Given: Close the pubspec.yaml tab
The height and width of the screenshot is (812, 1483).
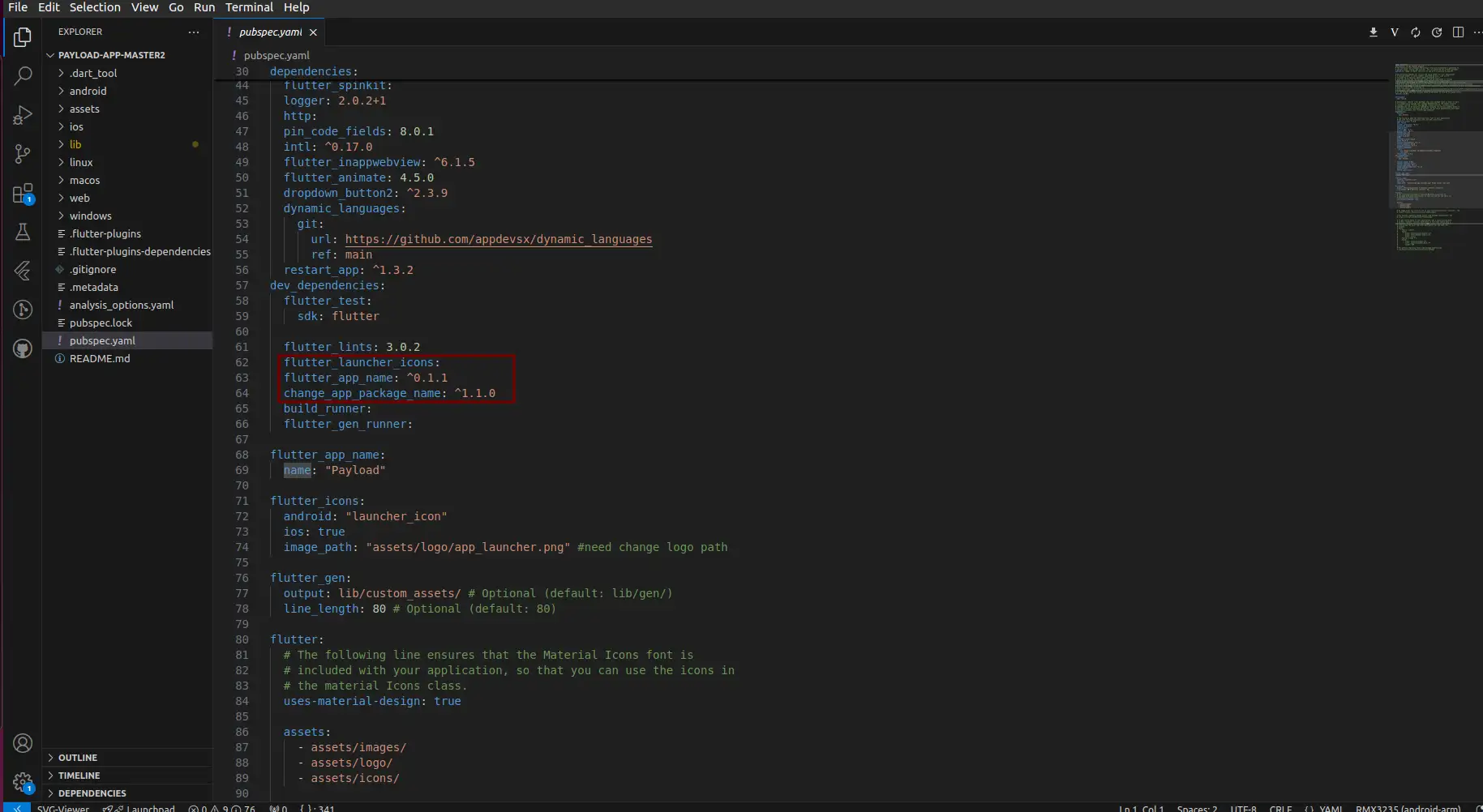Looking at the screenshot, I should pos(313,32).
